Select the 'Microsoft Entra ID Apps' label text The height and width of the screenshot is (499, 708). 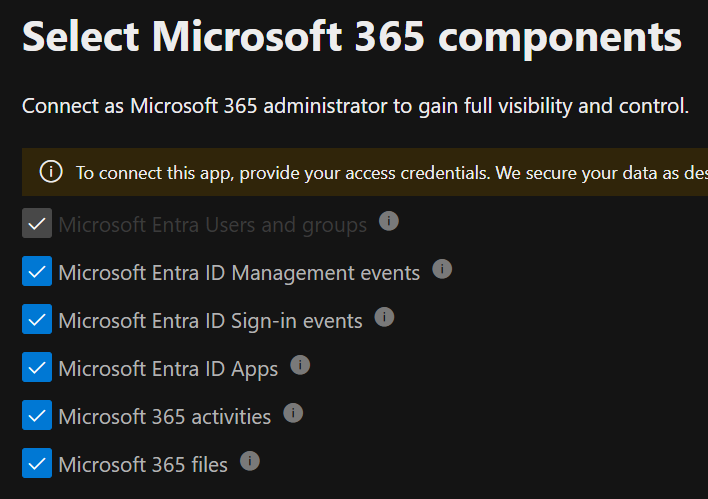coord(168,369)
